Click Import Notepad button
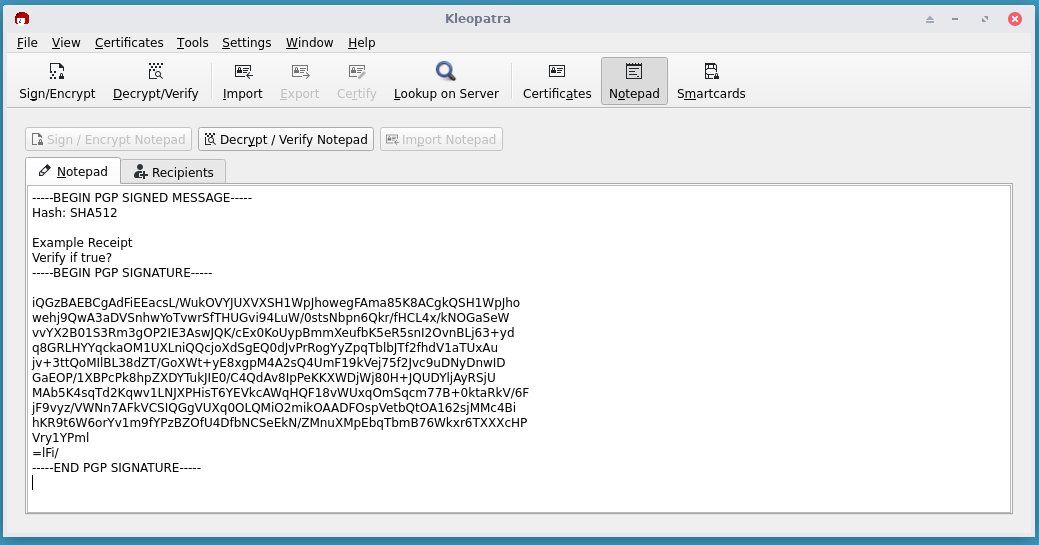The height and width of the screenshot is (545, 1039). [441, 139]
